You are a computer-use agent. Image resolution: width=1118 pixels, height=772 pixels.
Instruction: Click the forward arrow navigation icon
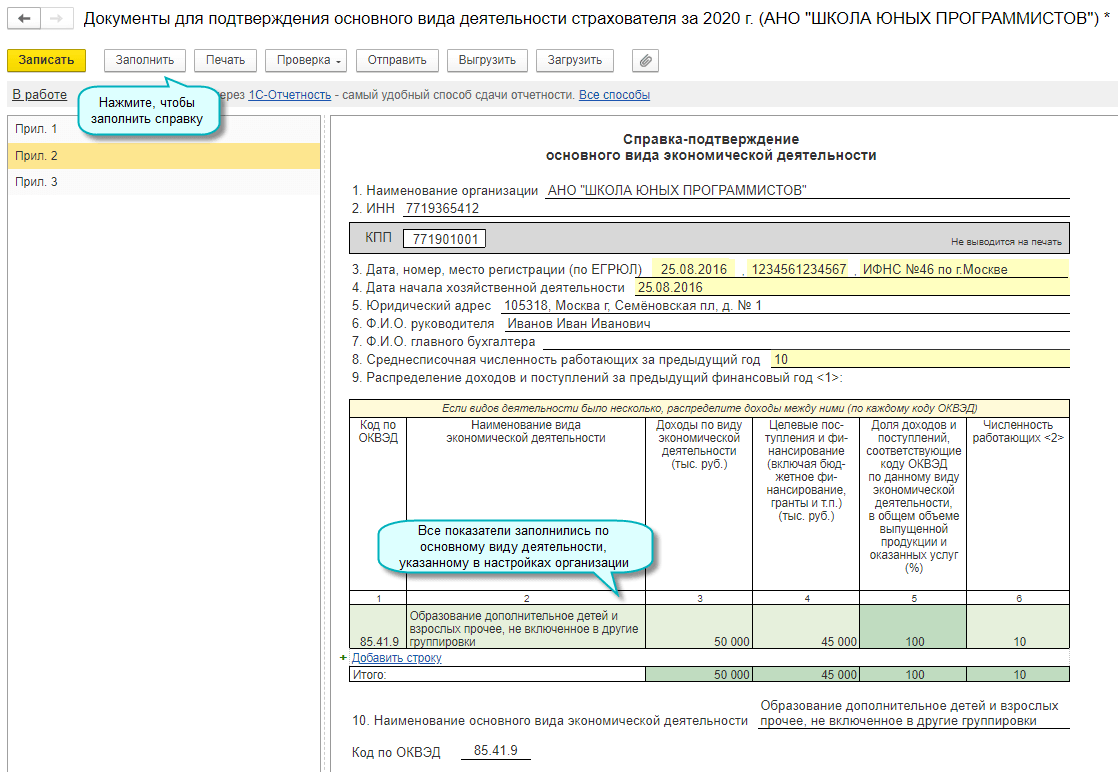(x=56, y=19)
